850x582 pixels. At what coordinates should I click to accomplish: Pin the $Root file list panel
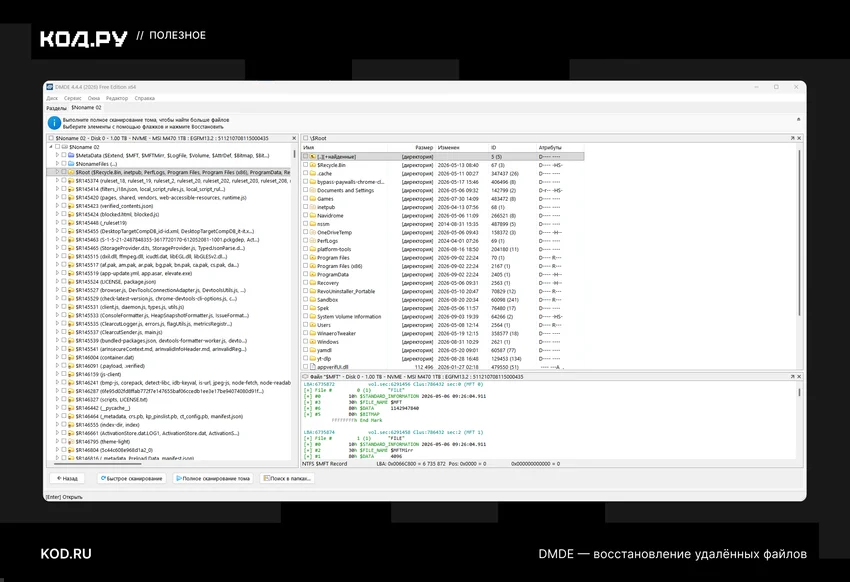coord(792,138)
